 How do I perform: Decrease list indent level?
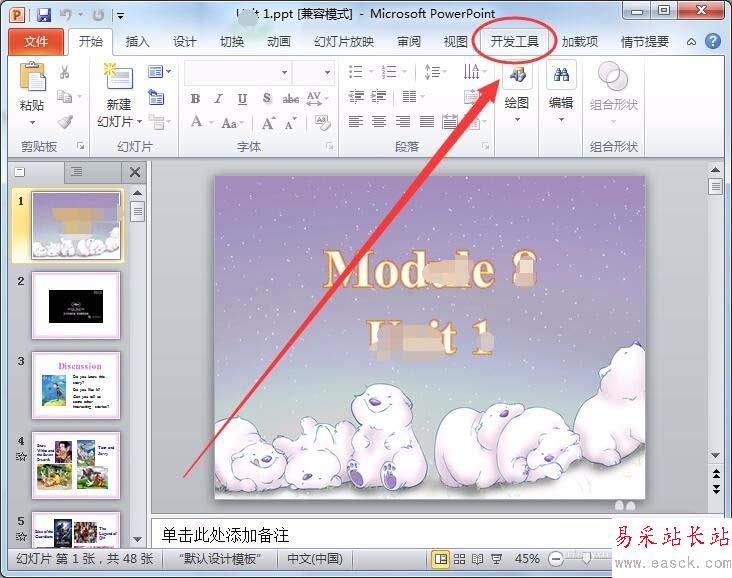click(x=356, y=97)
